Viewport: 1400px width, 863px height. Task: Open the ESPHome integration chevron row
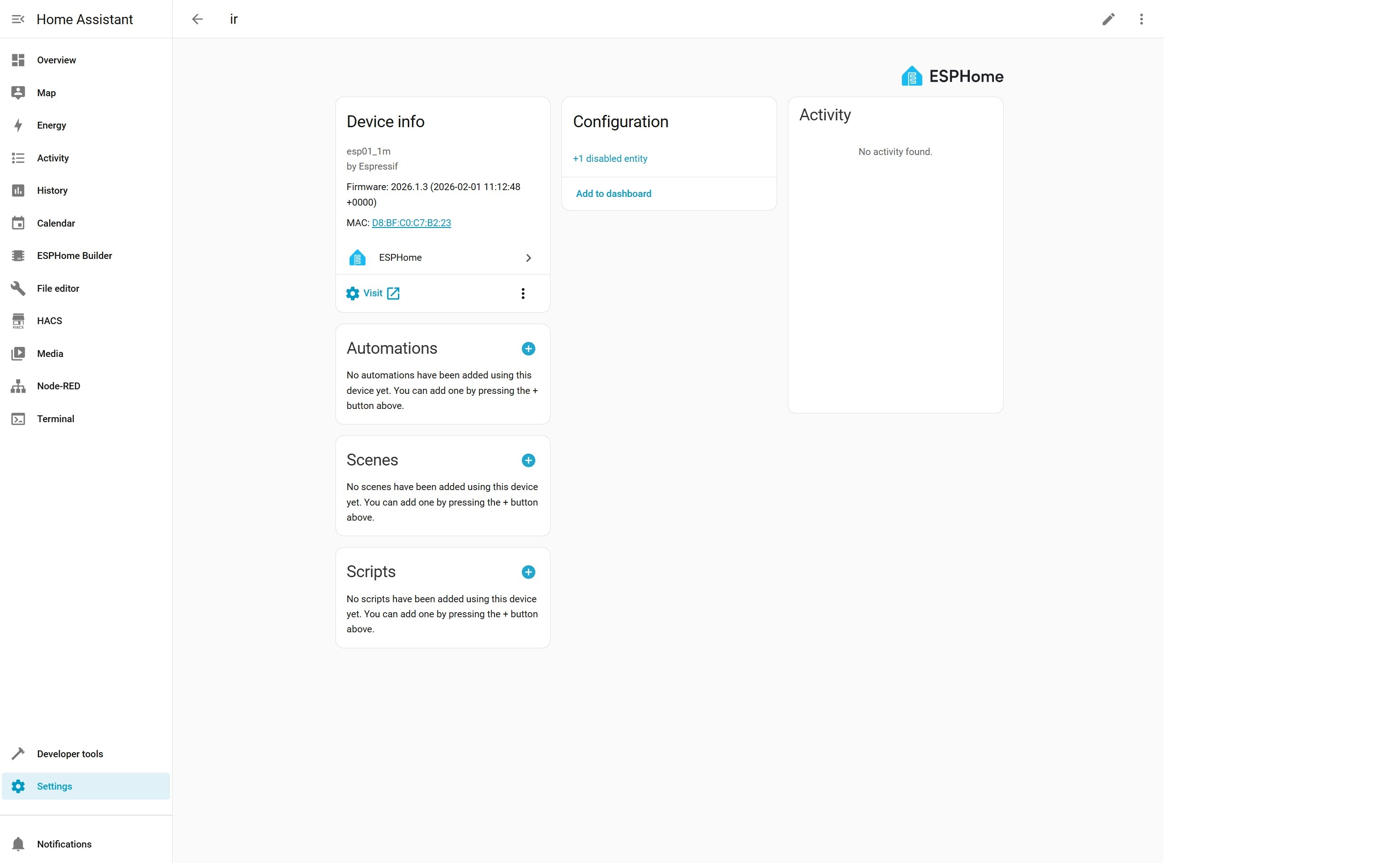pyautogui.click(x=442, y=258)
